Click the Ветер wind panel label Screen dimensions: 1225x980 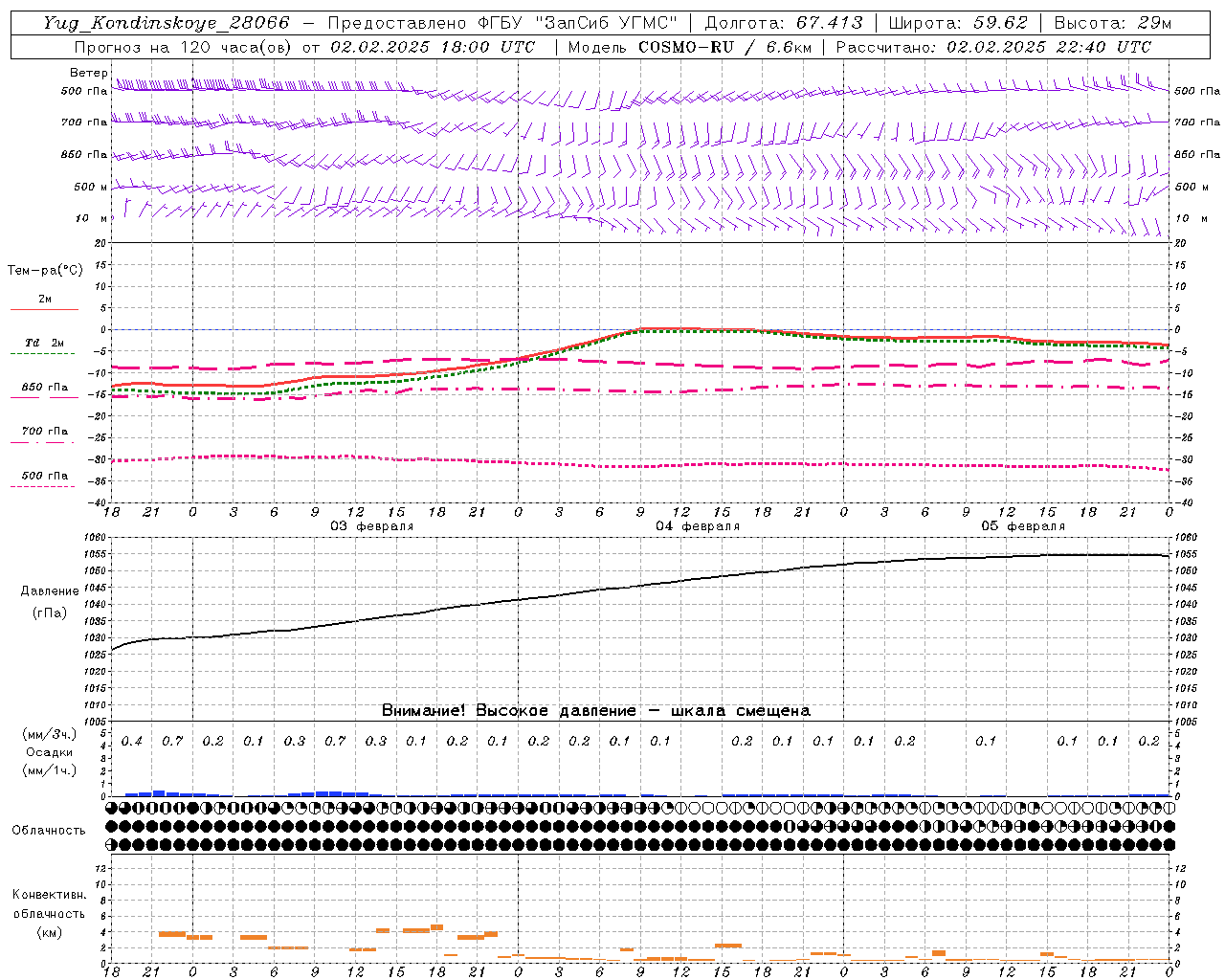[x=88, y=73]
